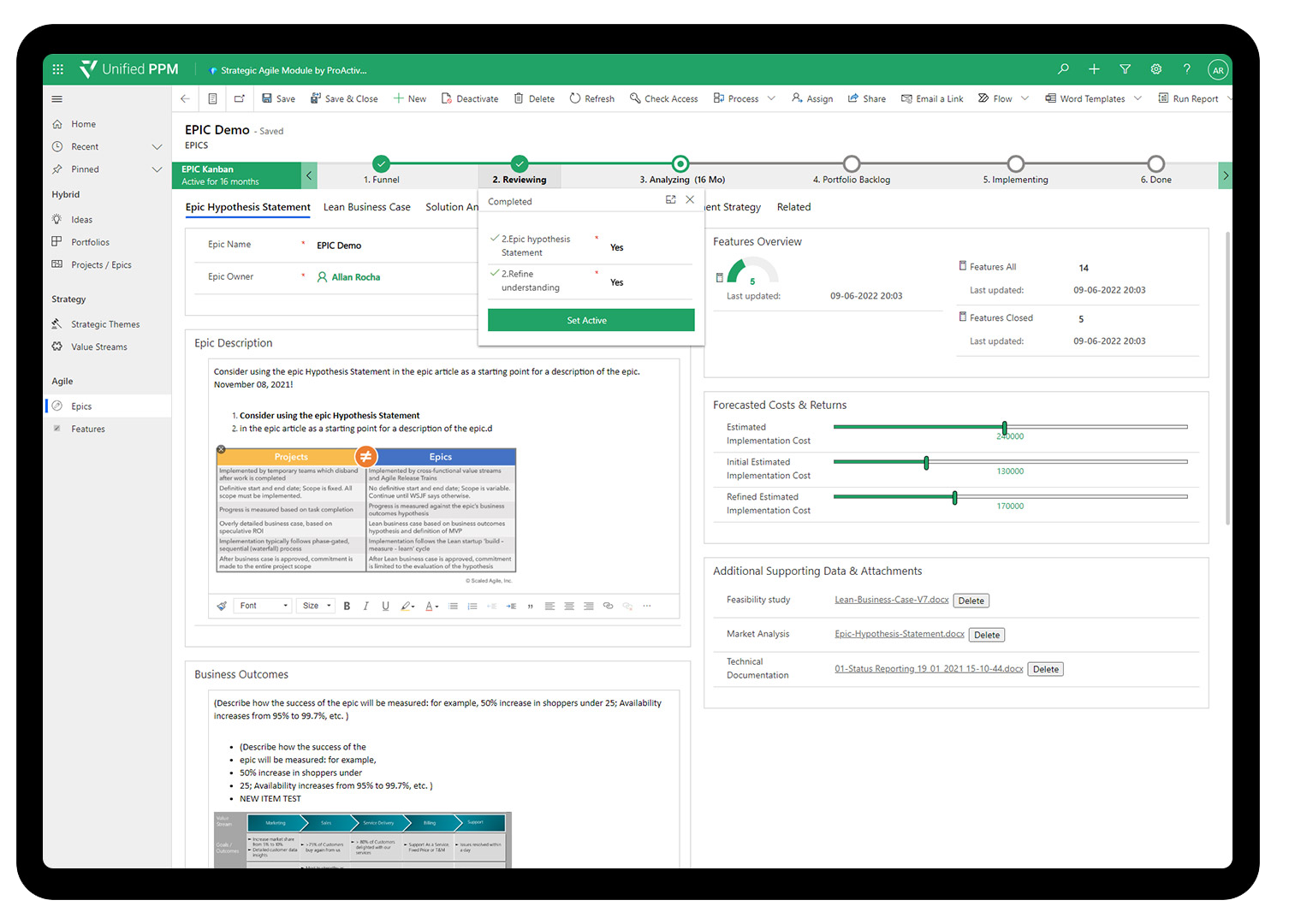This screenshot has height=924, width=1289.
Task: Switch to Lean Business Case tab
Action: pyautogui.click(x=366, y=207)
